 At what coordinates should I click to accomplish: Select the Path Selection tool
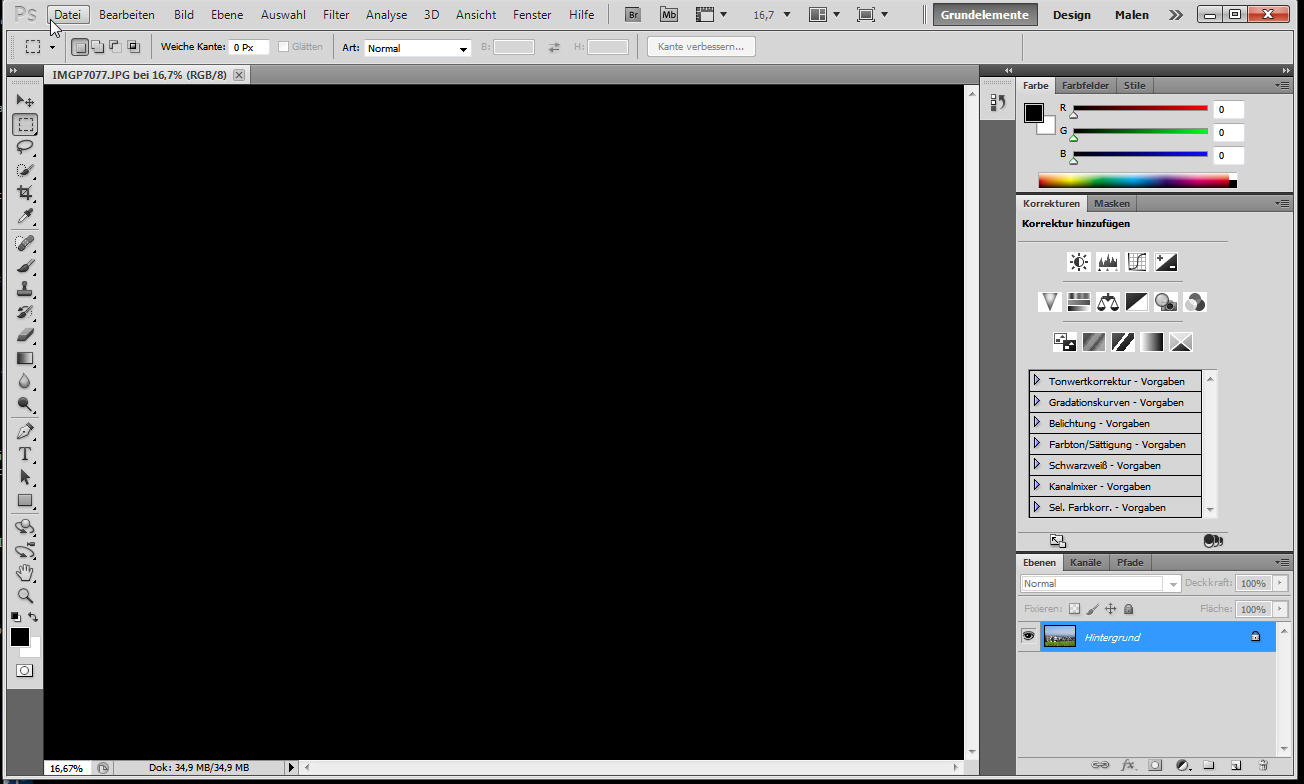click(25, 477)
